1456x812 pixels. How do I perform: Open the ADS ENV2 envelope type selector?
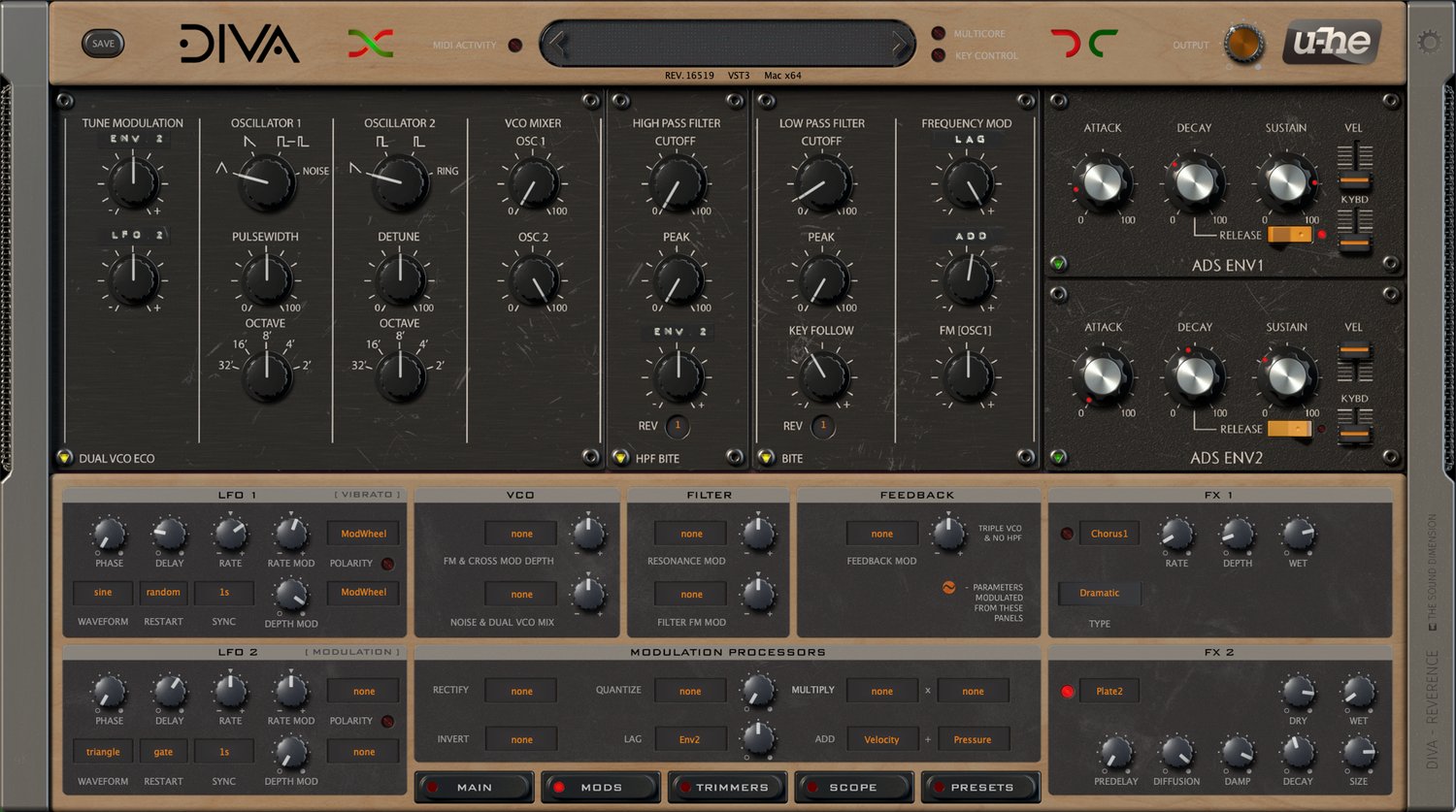click(1059, 456)
